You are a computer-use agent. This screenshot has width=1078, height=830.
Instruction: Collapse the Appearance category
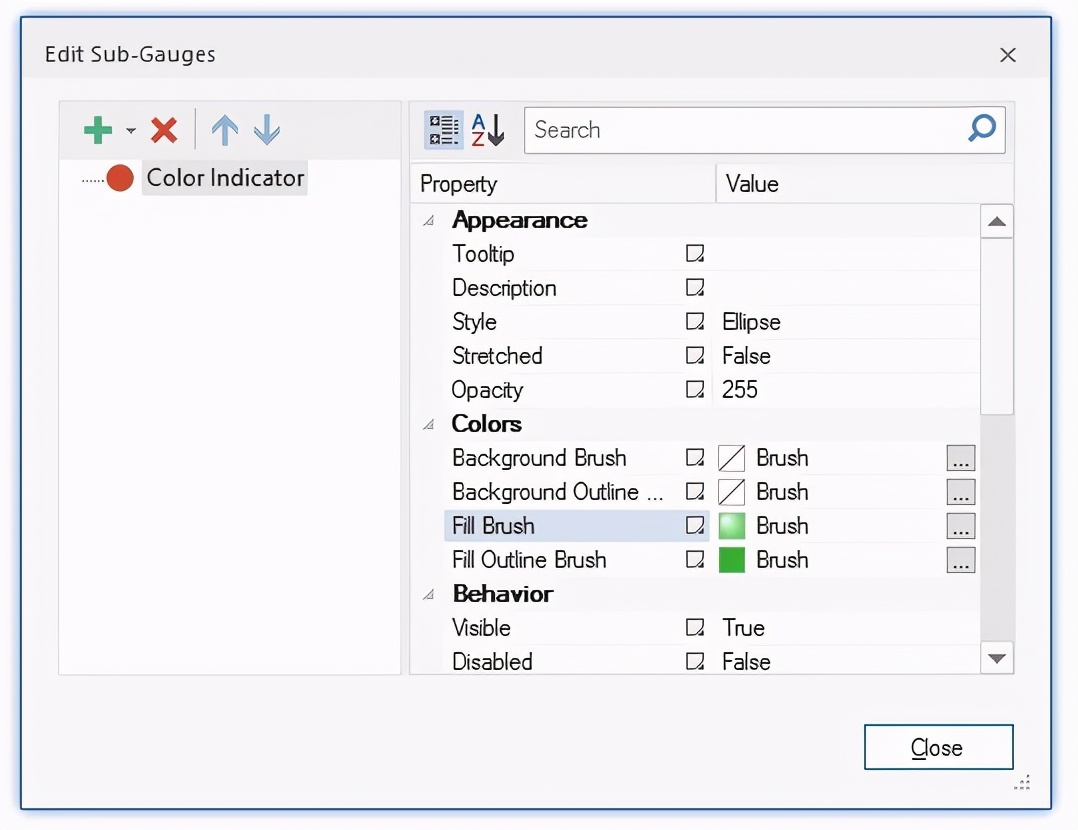(x=429, y=221)
